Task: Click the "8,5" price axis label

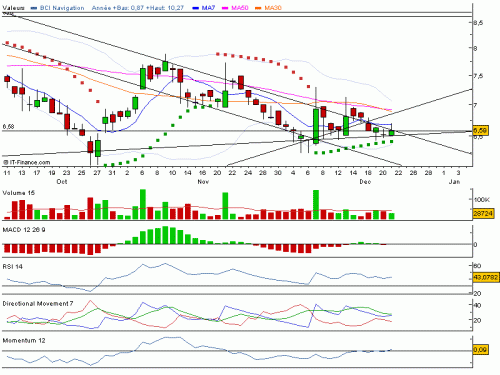Action: (x=478, y=23)
